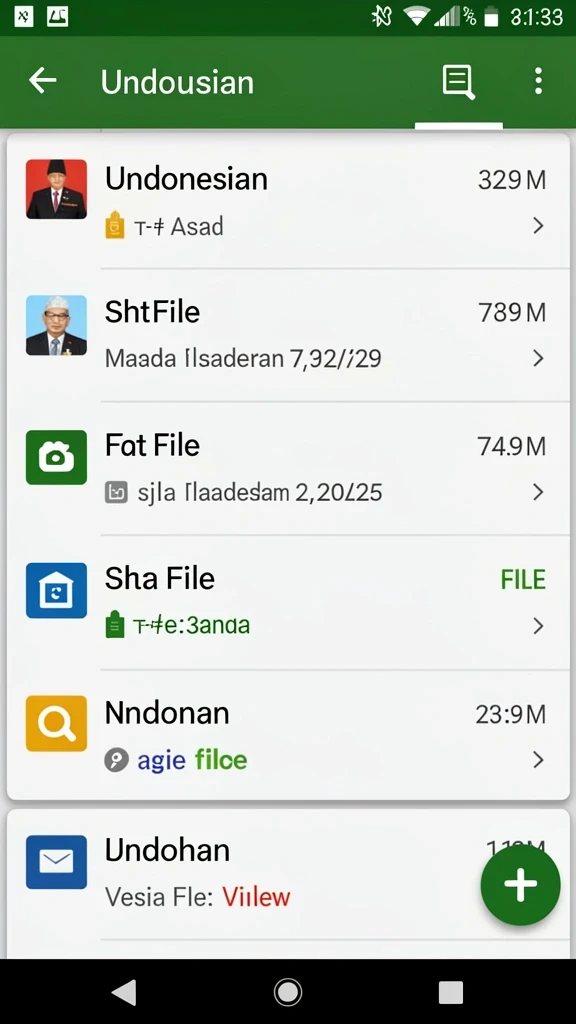Viewport: 576px width, 1024px height.
Task: Click the red Viilew link under Undohan
Action: (x=256, y=897)
